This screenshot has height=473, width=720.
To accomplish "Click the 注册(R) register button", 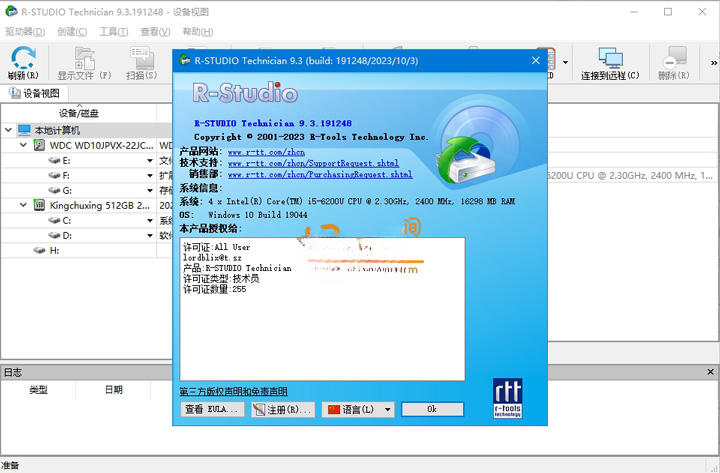I will pos(283,409).
